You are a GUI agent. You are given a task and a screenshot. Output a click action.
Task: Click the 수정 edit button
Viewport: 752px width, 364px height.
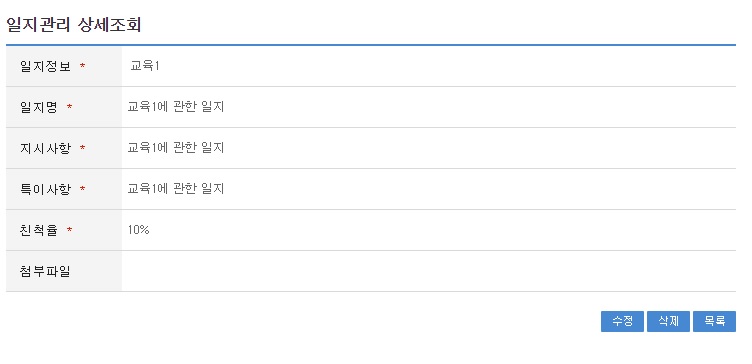click(622, 321)
